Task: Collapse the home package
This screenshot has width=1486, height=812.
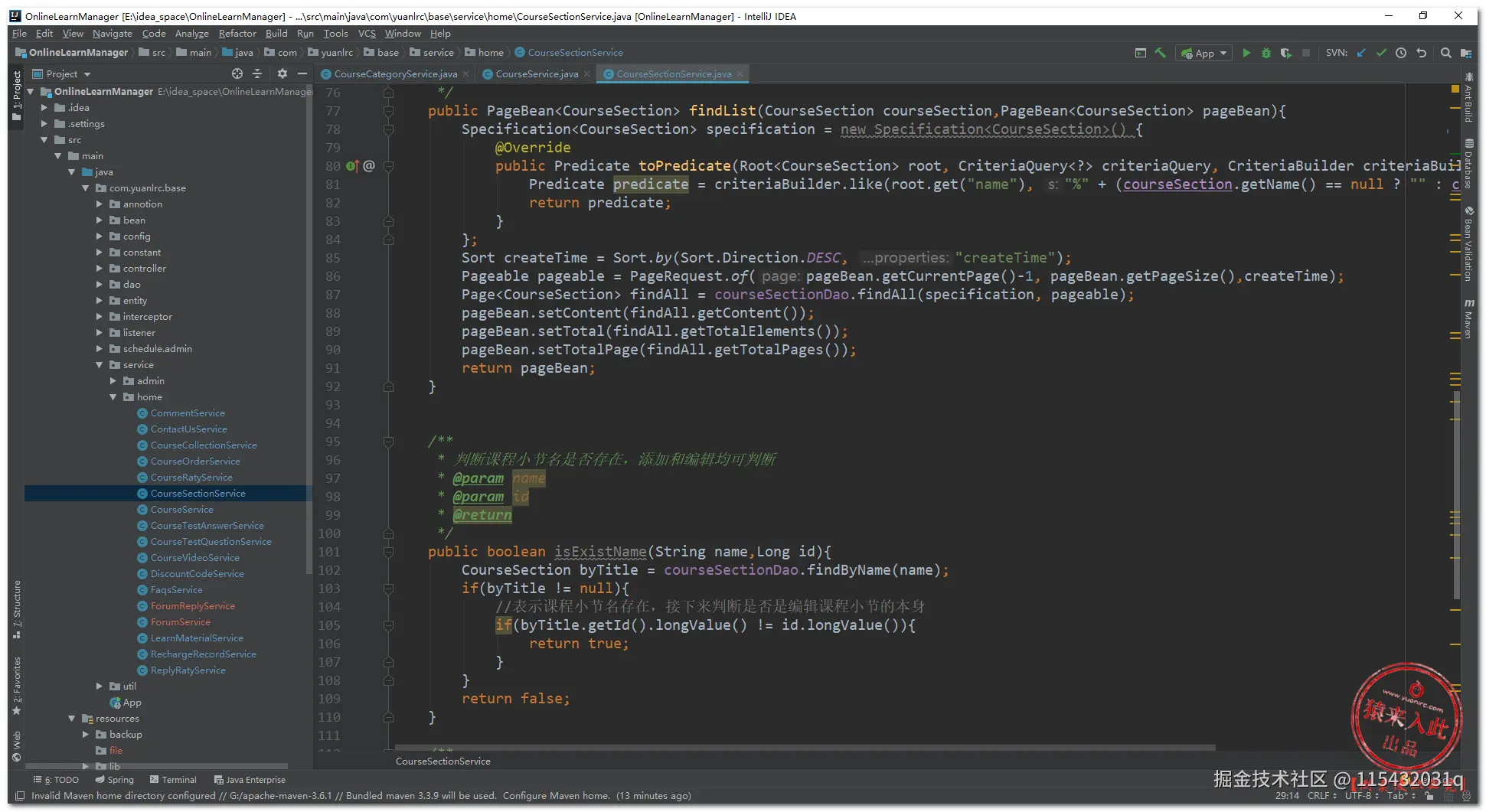Action: click(113, 397)
